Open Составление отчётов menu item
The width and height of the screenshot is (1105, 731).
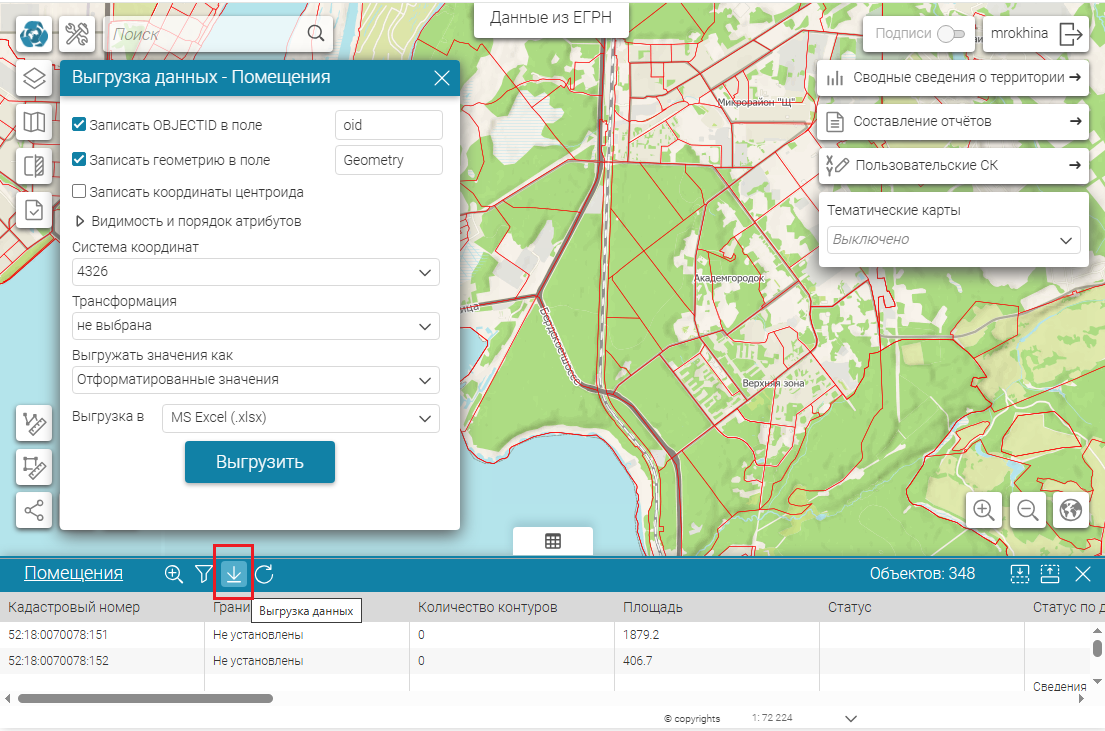[x=952, y=121]
